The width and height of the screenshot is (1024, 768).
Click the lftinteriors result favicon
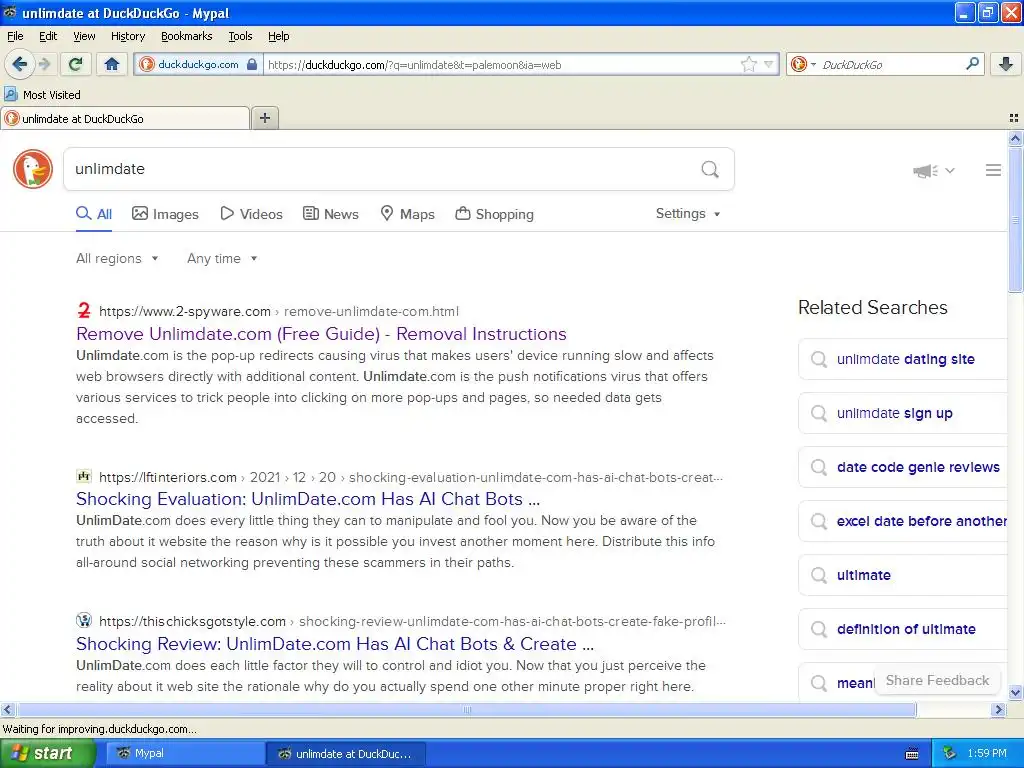[x=84, y=476]
